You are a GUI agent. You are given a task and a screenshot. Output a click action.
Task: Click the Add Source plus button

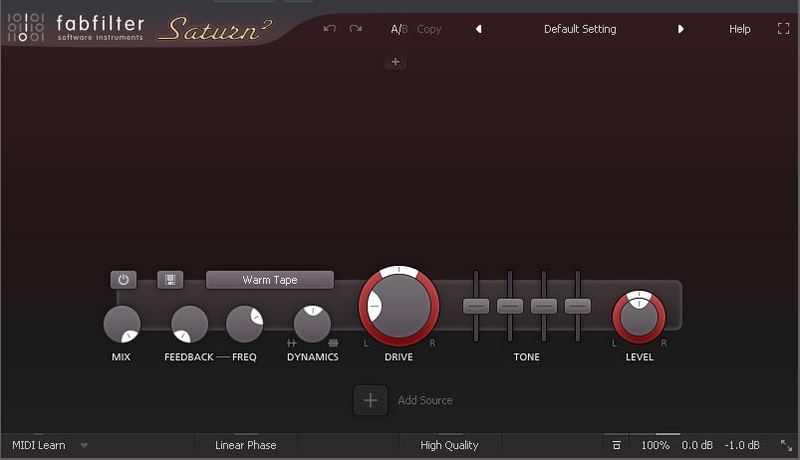pos(370,400)
